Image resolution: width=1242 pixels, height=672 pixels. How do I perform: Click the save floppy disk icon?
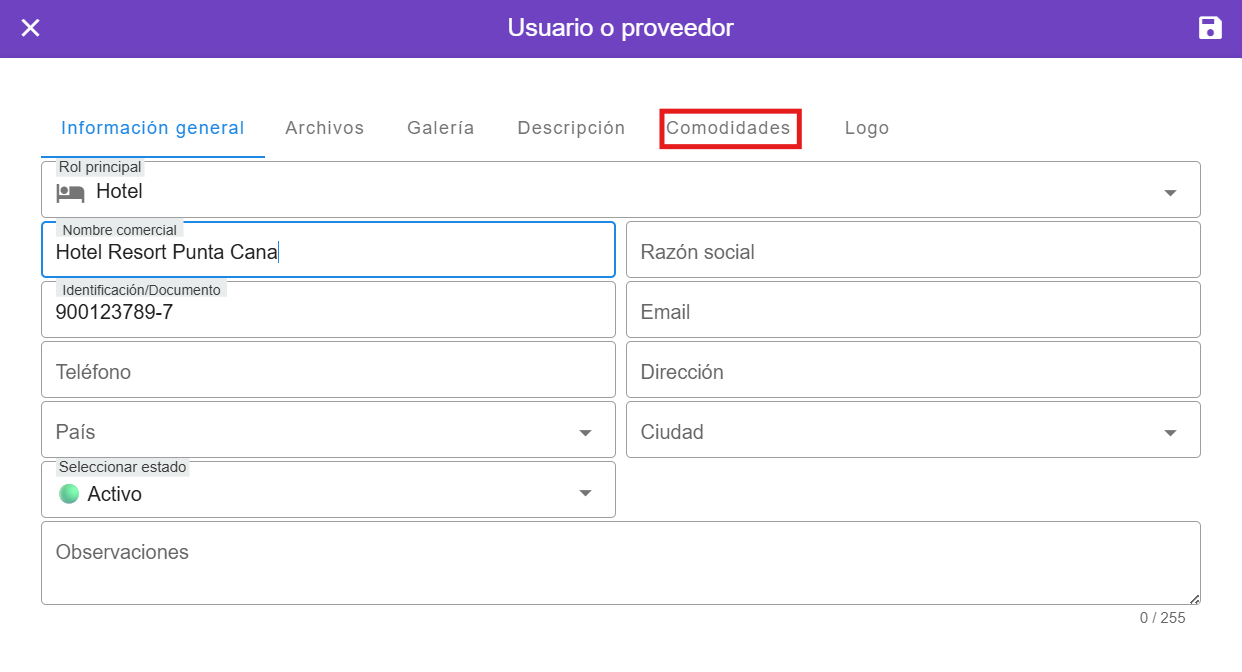click(x=1210, y=28)
